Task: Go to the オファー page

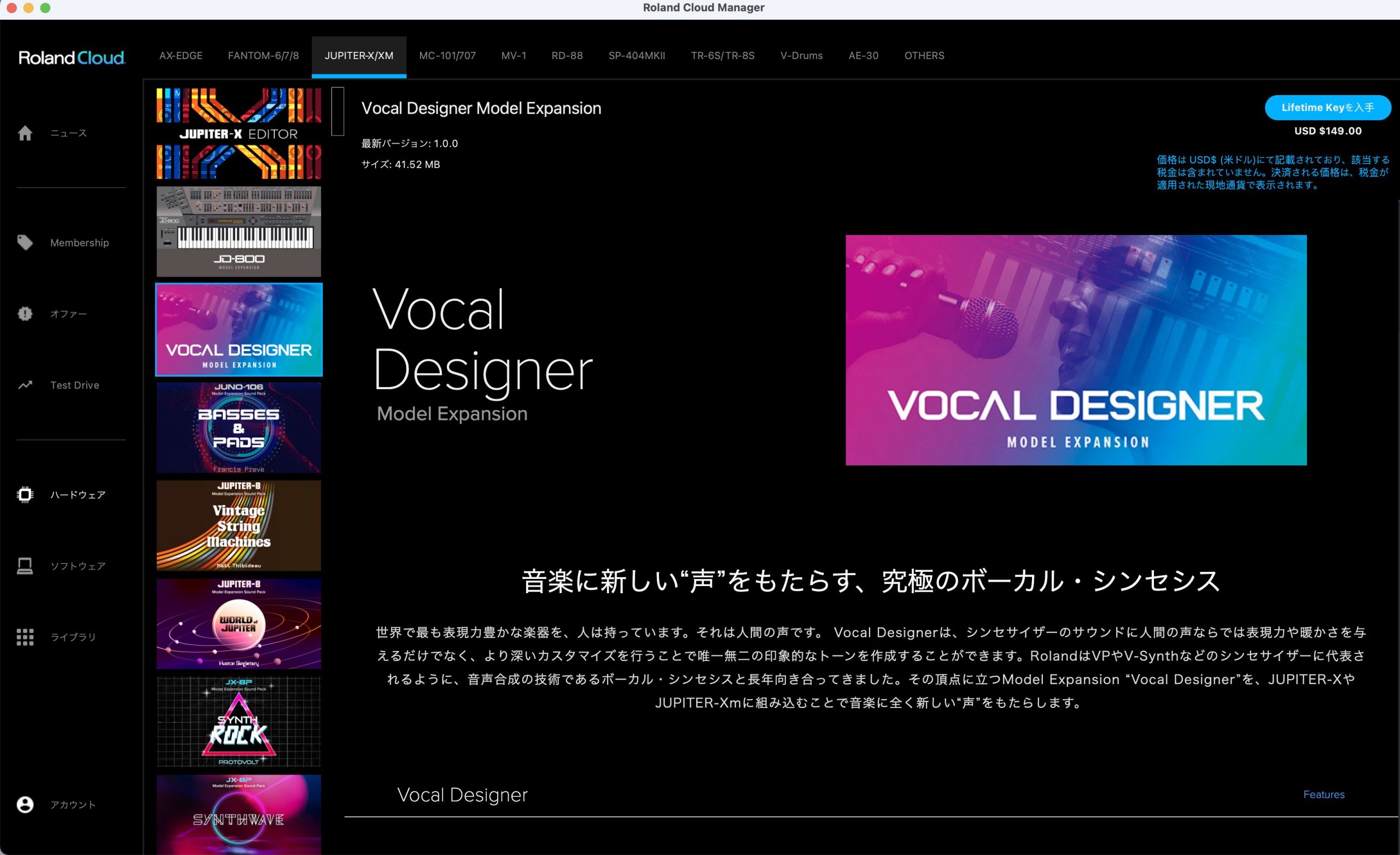Action: coord(69,314)
